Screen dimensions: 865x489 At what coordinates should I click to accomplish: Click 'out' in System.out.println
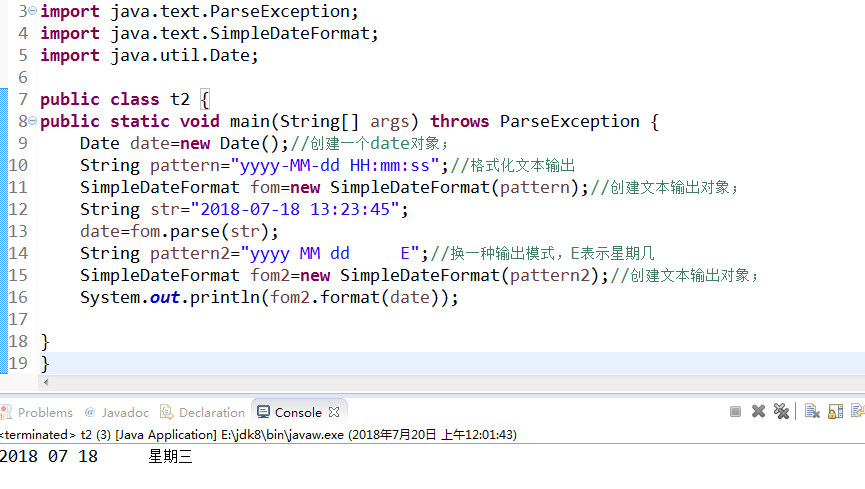pos(164,297)
